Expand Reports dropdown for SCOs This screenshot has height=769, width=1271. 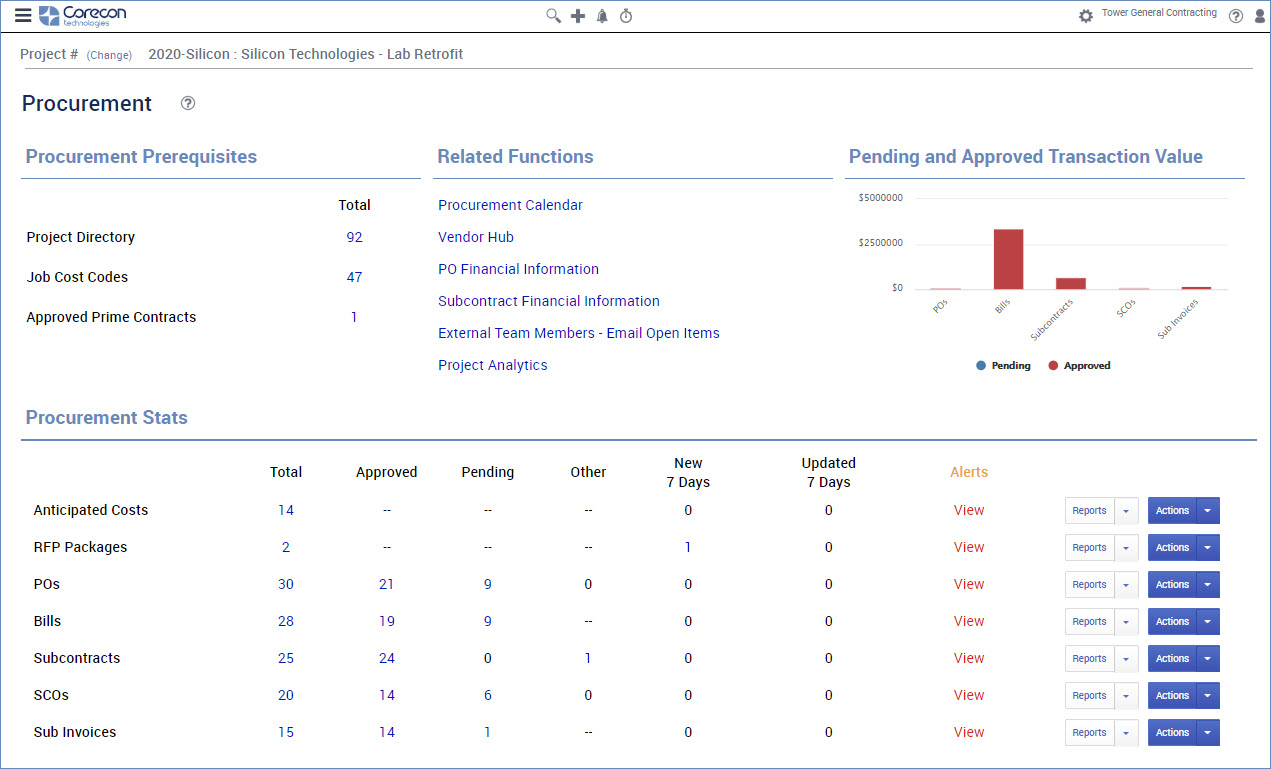click(x=1127, y=696)
